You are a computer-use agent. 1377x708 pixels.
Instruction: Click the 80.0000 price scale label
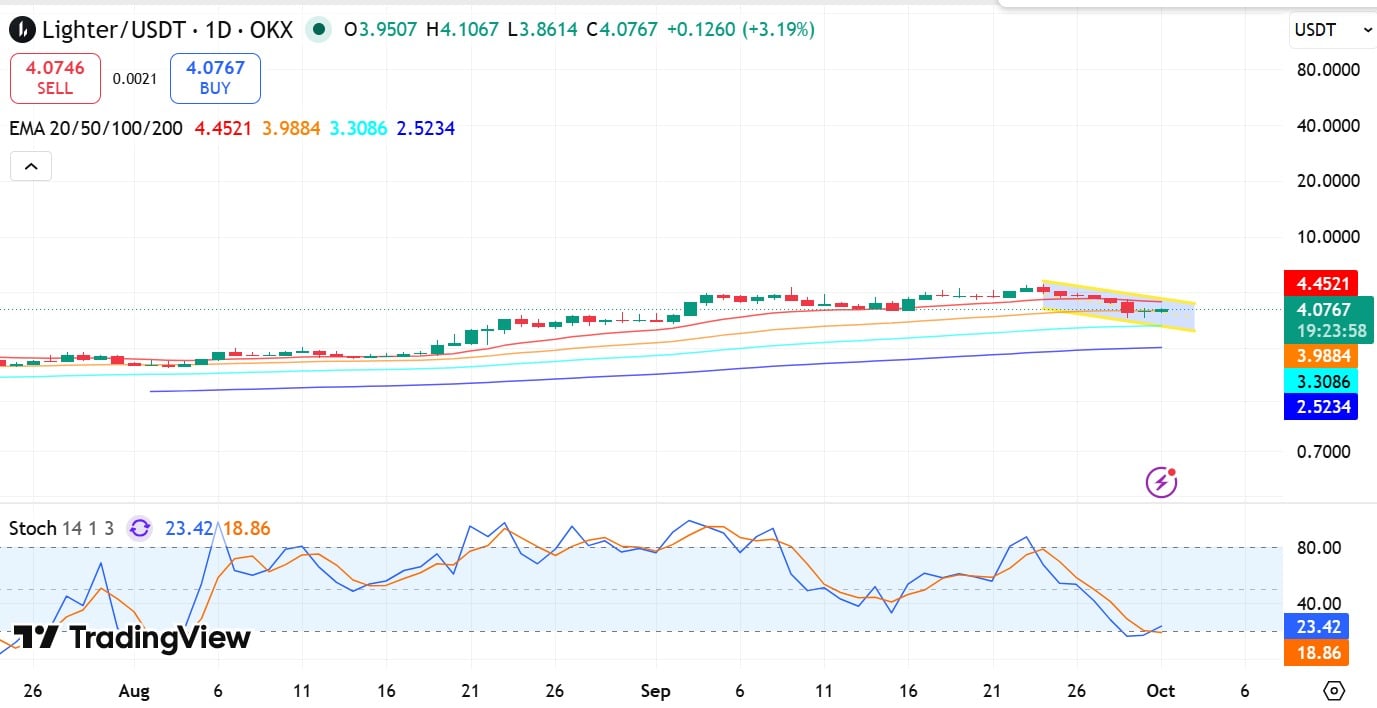coord(1327,70)
